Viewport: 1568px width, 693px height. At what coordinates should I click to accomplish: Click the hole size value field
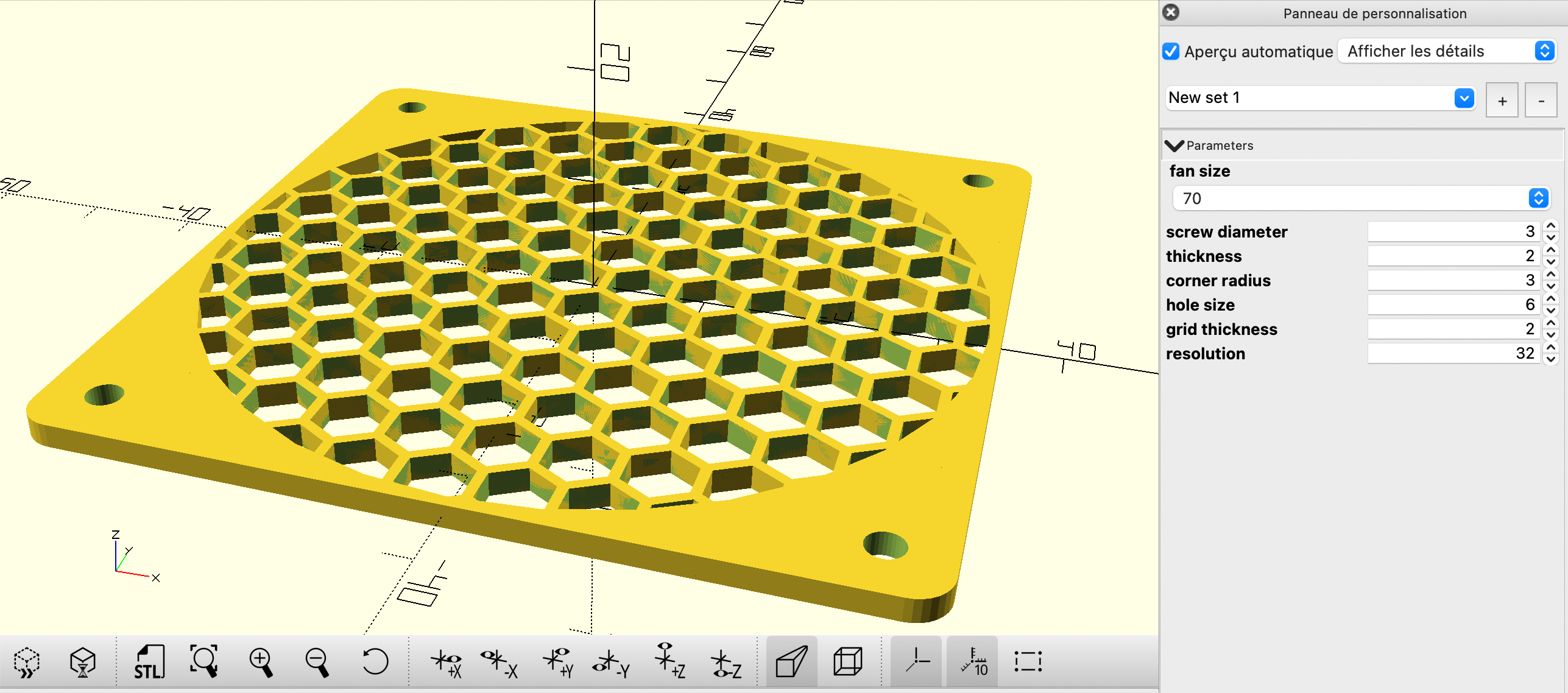click(x=1453, y=304)
